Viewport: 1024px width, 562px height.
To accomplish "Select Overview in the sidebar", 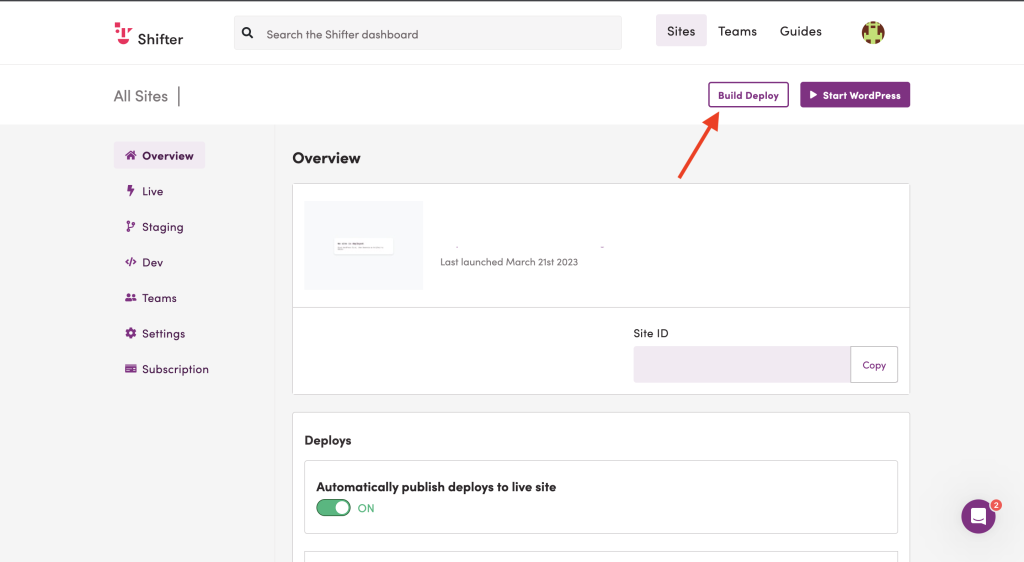I will point(159,155).
